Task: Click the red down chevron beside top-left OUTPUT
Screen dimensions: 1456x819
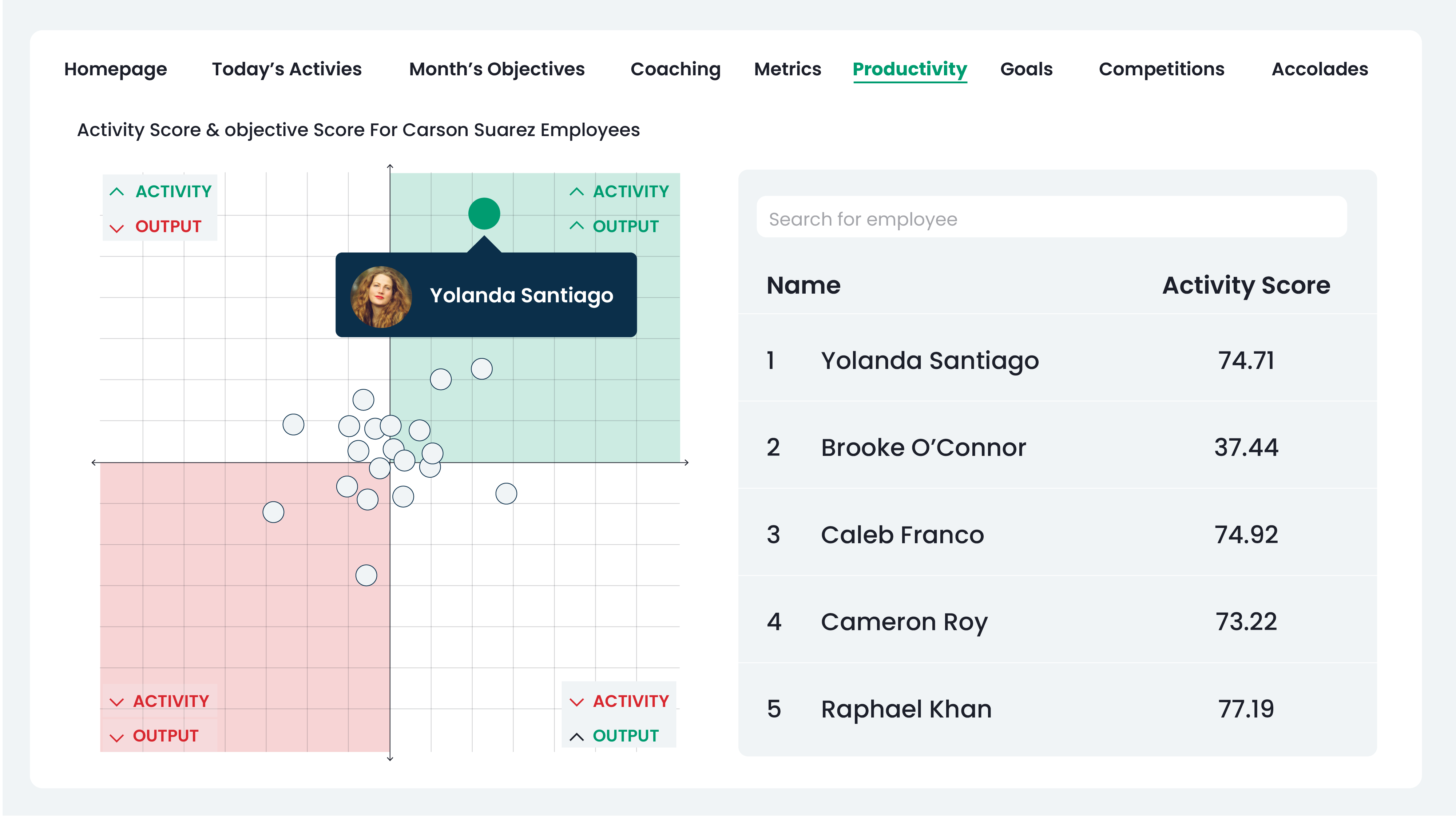Action: tap(116, 228)
